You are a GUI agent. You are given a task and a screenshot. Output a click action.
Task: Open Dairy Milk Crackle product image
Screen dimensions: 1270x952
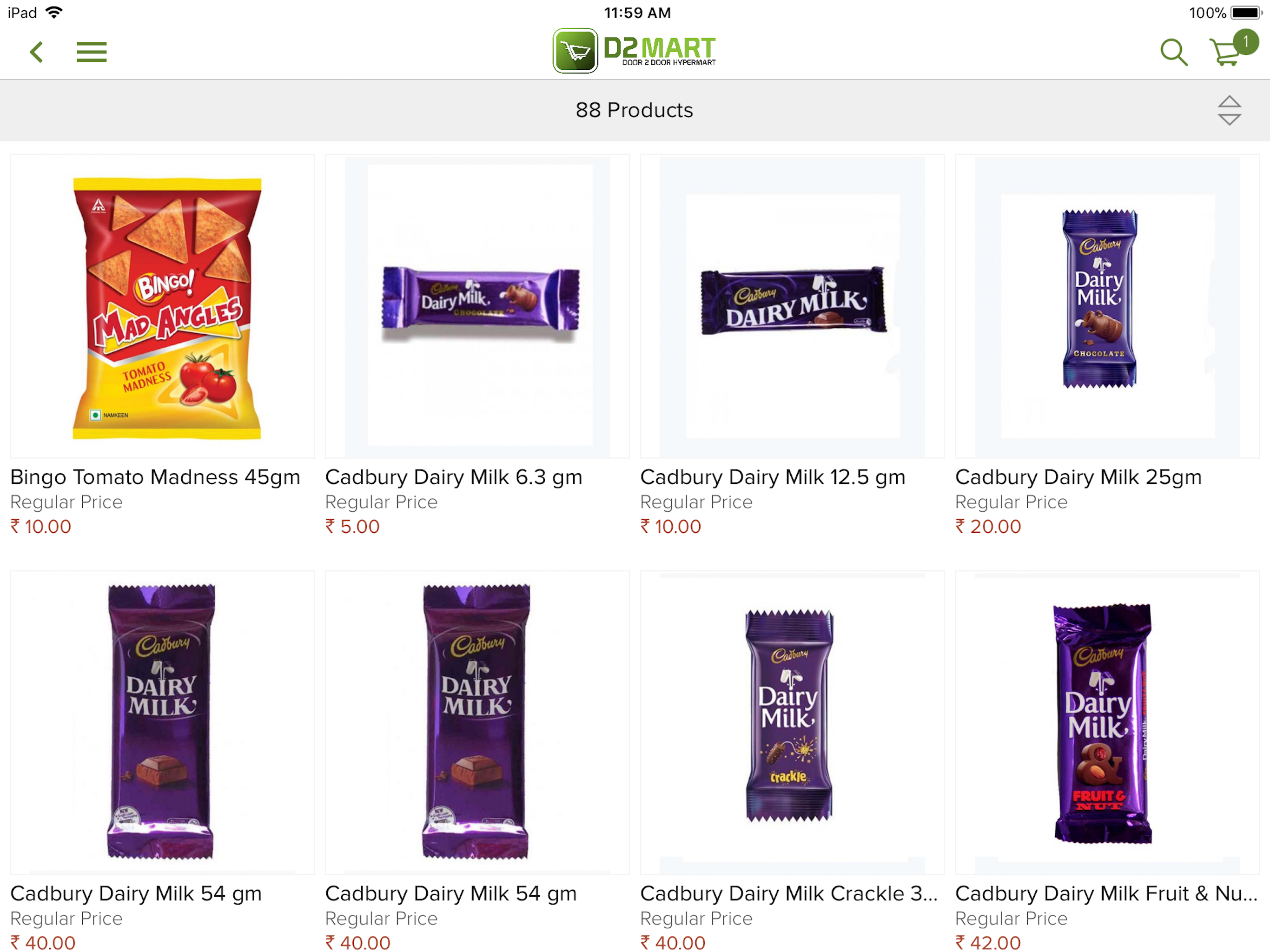point(792,722)
